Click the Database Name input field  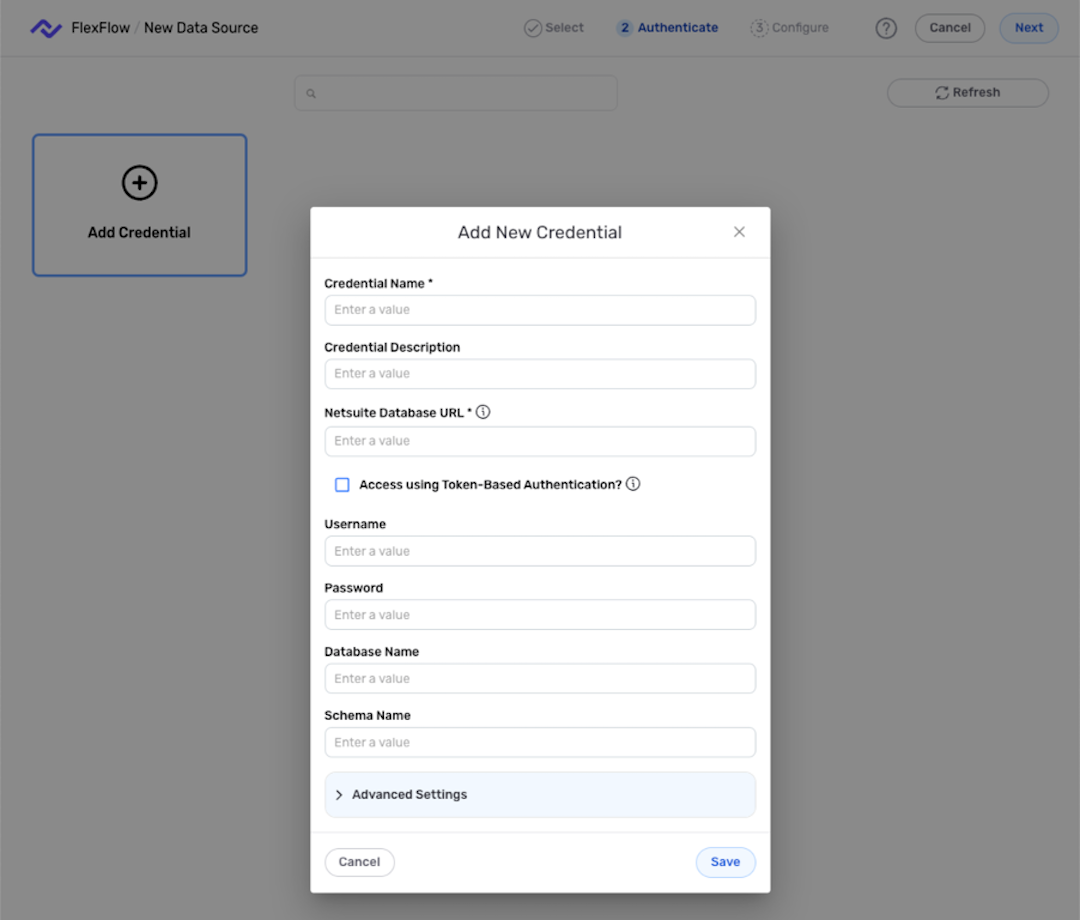(x=540, y=678)
